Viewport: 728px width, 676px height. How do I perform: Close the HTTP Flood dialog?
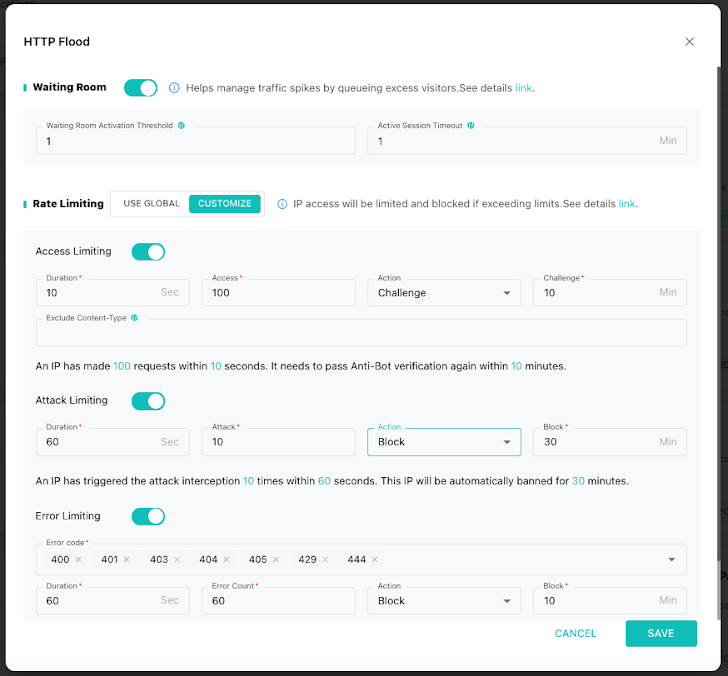coord(689,42)
